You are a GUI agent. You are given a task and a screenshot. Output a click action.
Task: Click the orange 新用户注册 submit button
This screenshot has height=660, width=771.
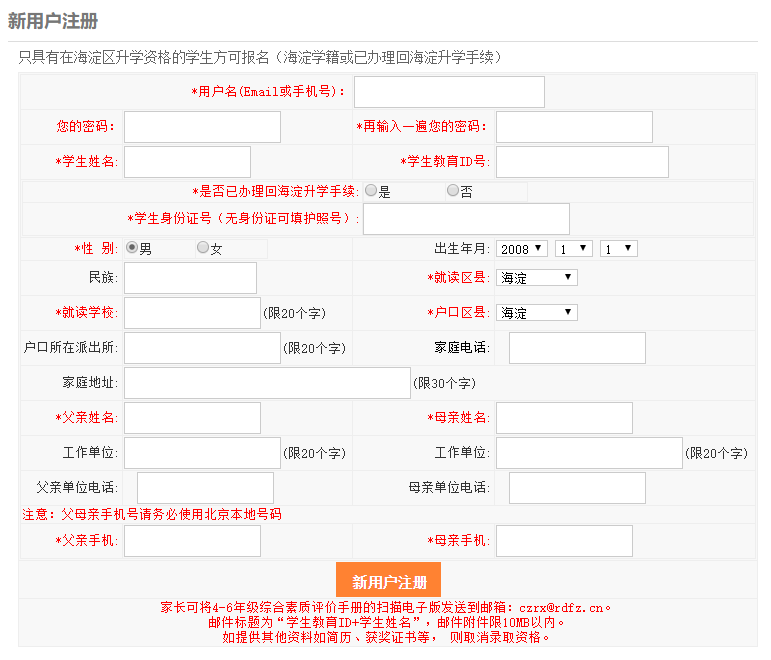pos(388,580)
